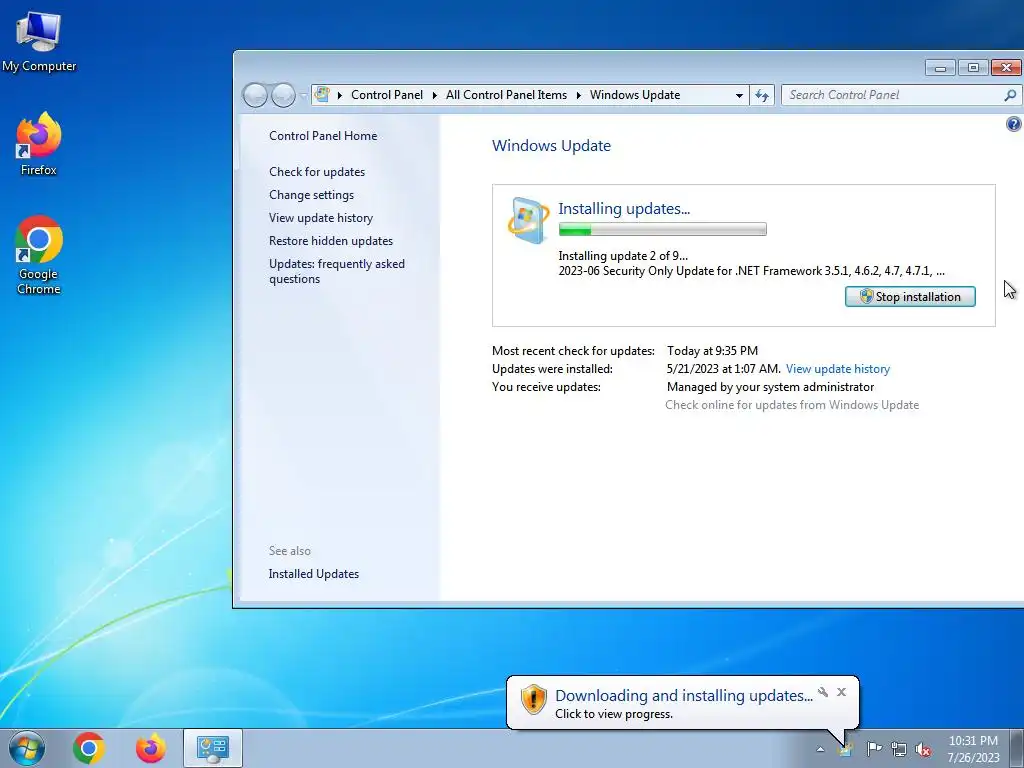Screen dimensions: 1024x768
Task: Launch Chrome from the taskbar
Action: tap(89, 748)
